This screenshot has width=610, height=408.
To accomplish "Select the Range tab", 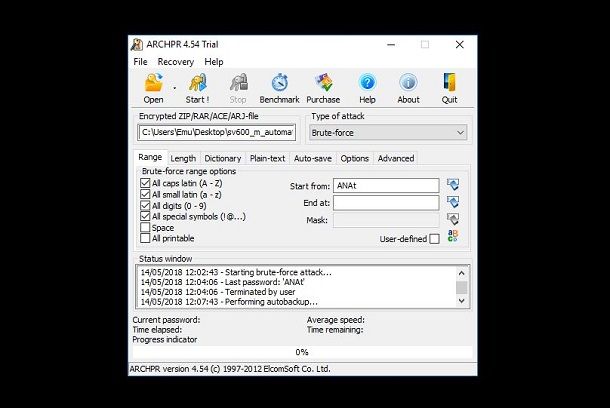I will tap(150, 157).
